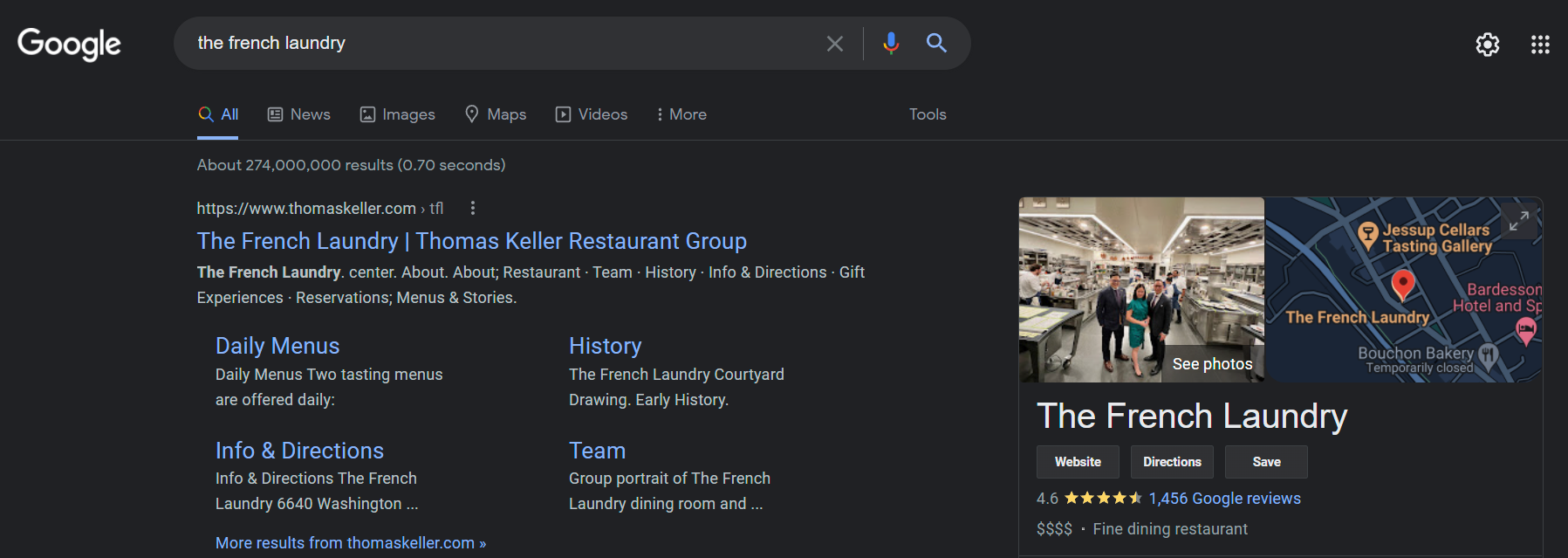This screenshot has height=558, width=1568.
Task: Open Google settings gear
Action: point(1487,45)
